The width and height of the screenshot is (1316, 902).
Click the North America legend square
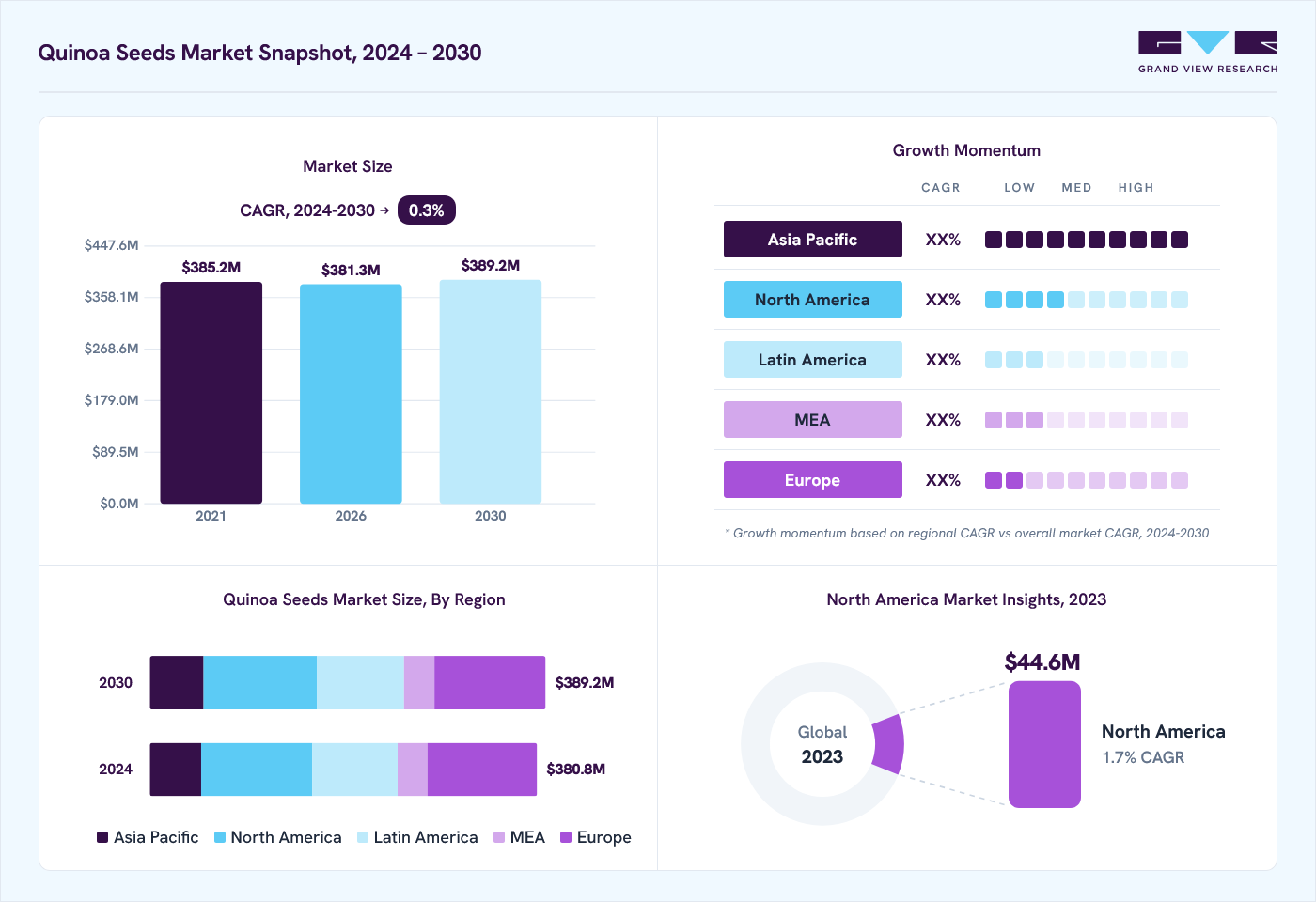point(220,837)
